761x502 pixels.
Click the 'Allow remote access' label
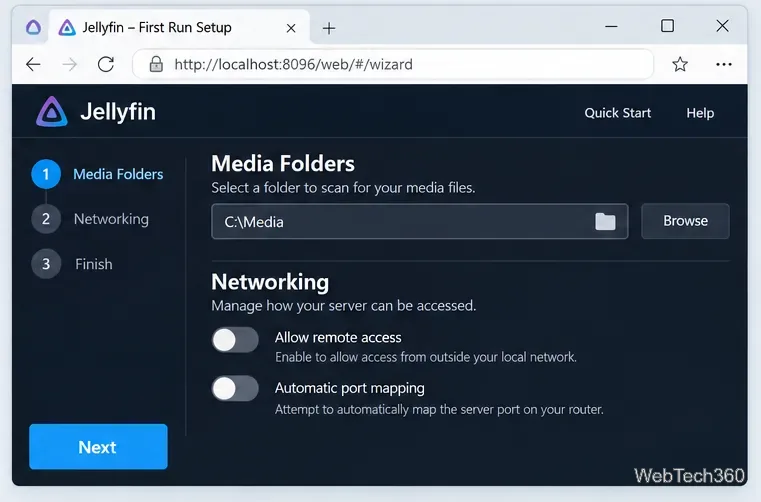pyautogui.click(x=338, y=337)
